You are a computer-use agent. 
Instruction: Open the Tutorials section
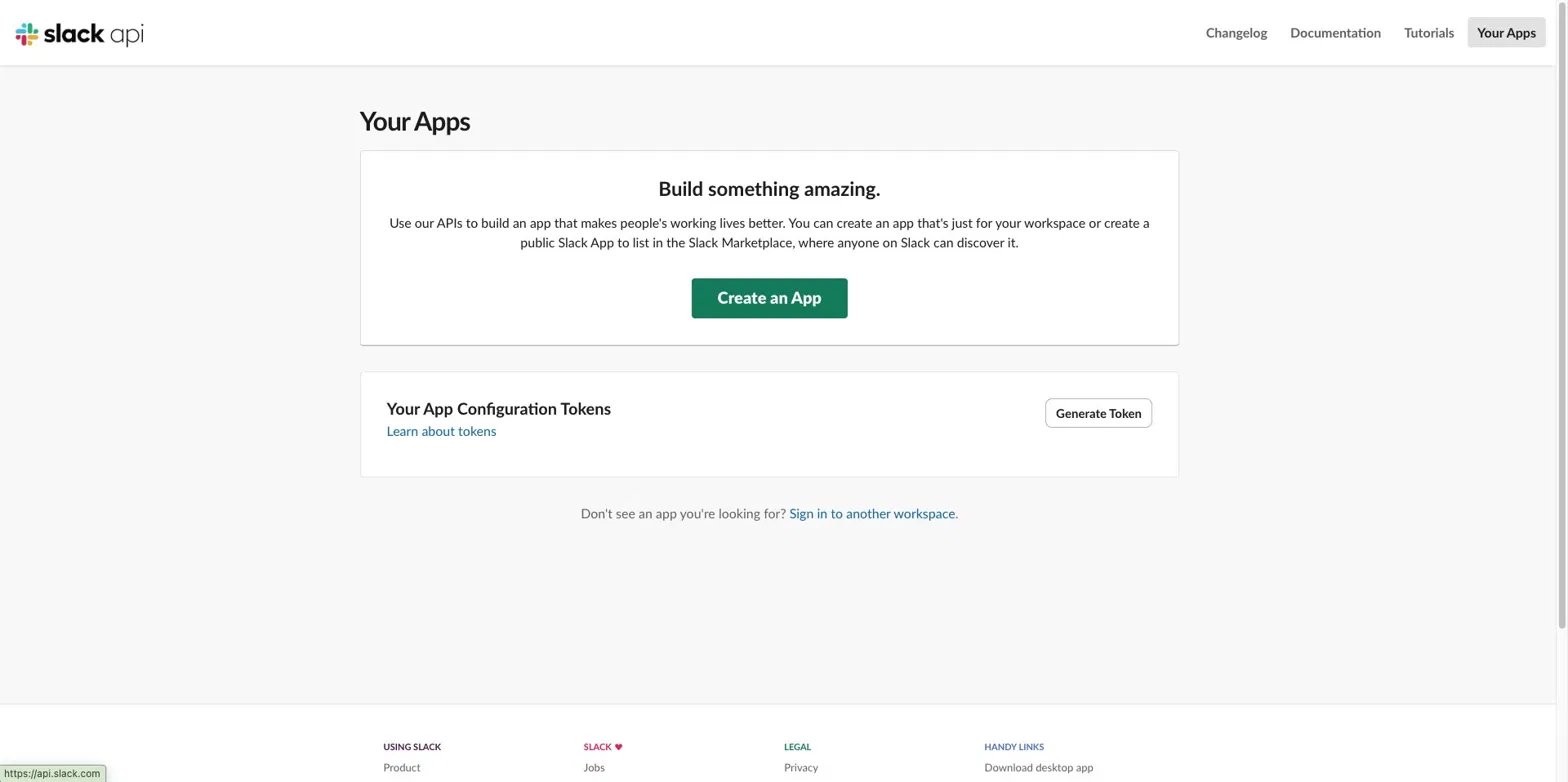point(1428,33)
